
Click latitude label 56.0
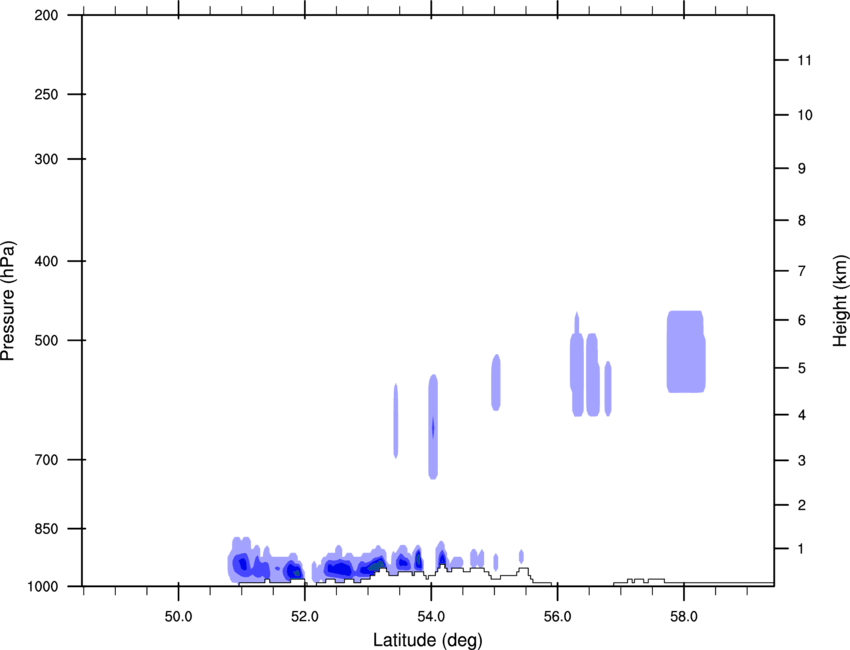[x=558, y=617]
